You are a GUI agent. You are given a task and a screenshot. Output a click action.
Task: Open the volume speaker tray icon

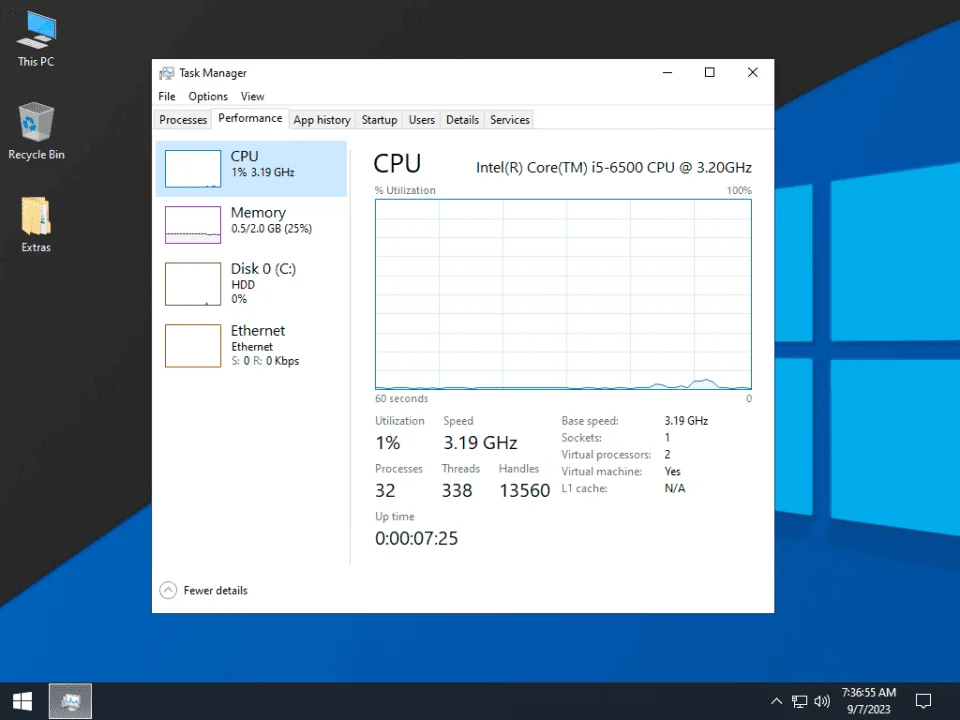tap(822, 701)
